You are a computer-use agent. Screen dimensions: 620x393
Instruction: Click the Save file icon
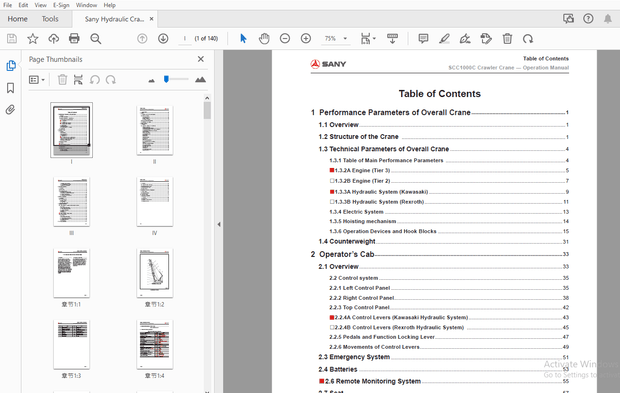(x=12, y=38)
